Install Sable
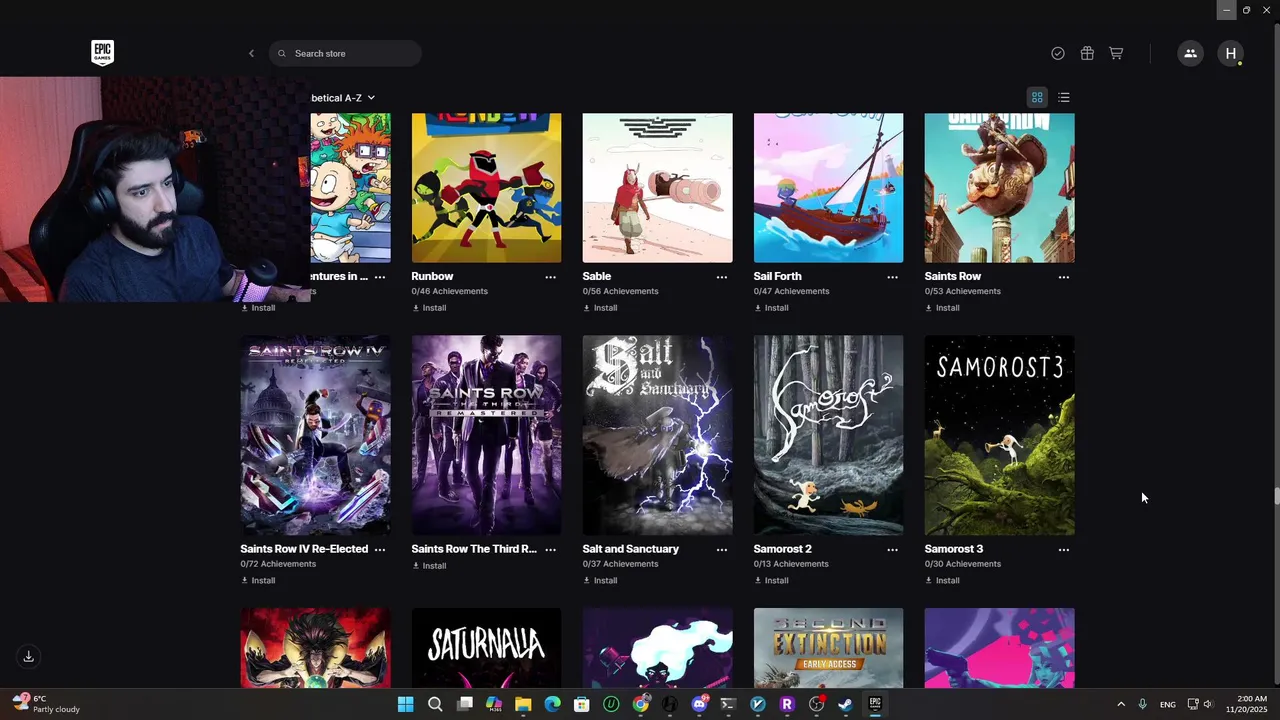The height and width of the screenshot is (720, 1280). pyautogui.click(x=600, y=308)
